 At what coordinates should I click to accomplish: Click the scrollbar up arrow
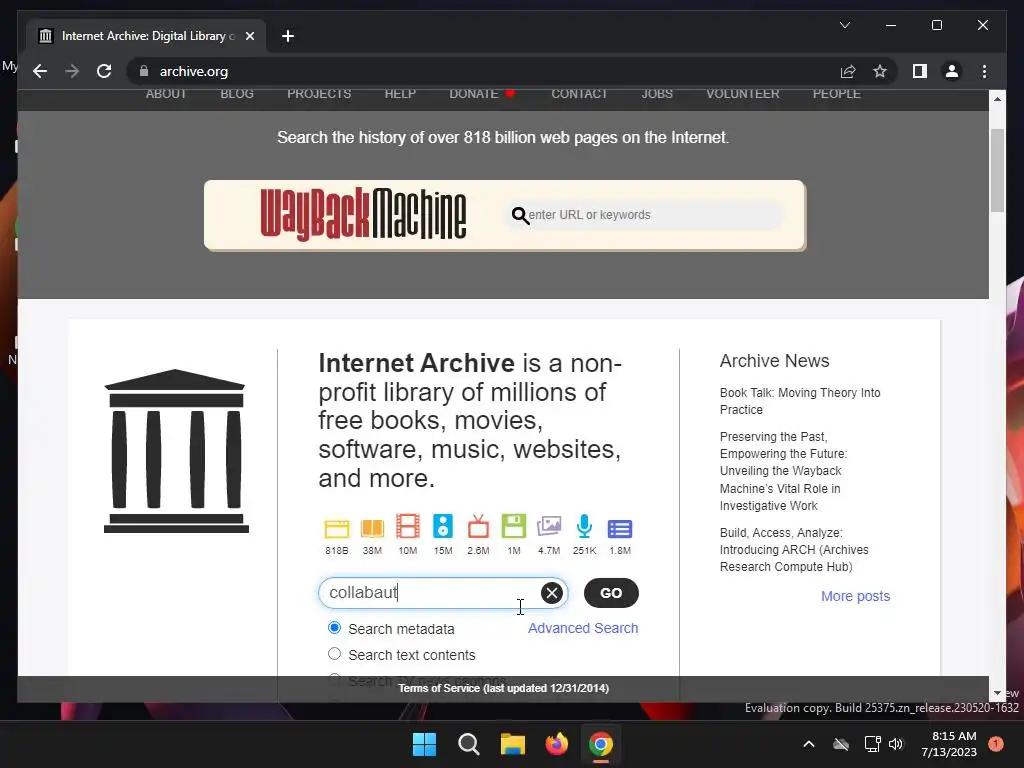(997, 99)
